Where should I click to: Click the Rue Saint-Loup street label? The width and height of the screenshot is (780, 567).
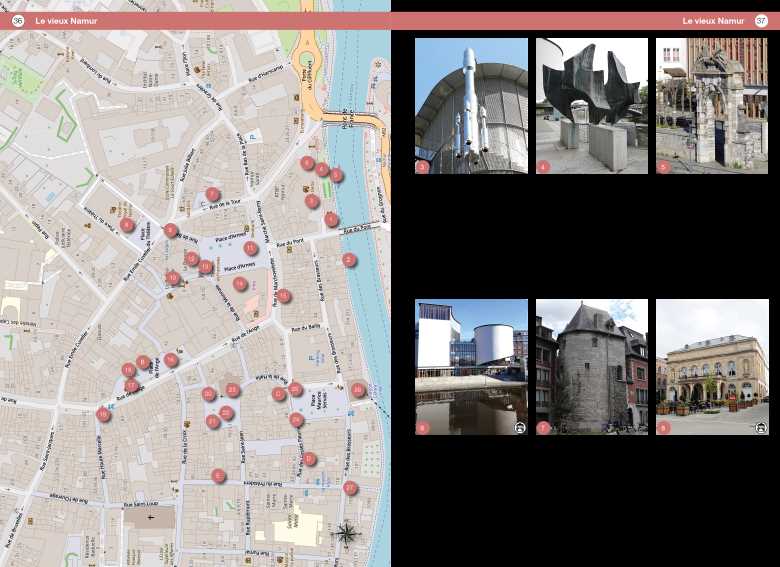click(141, 504)
